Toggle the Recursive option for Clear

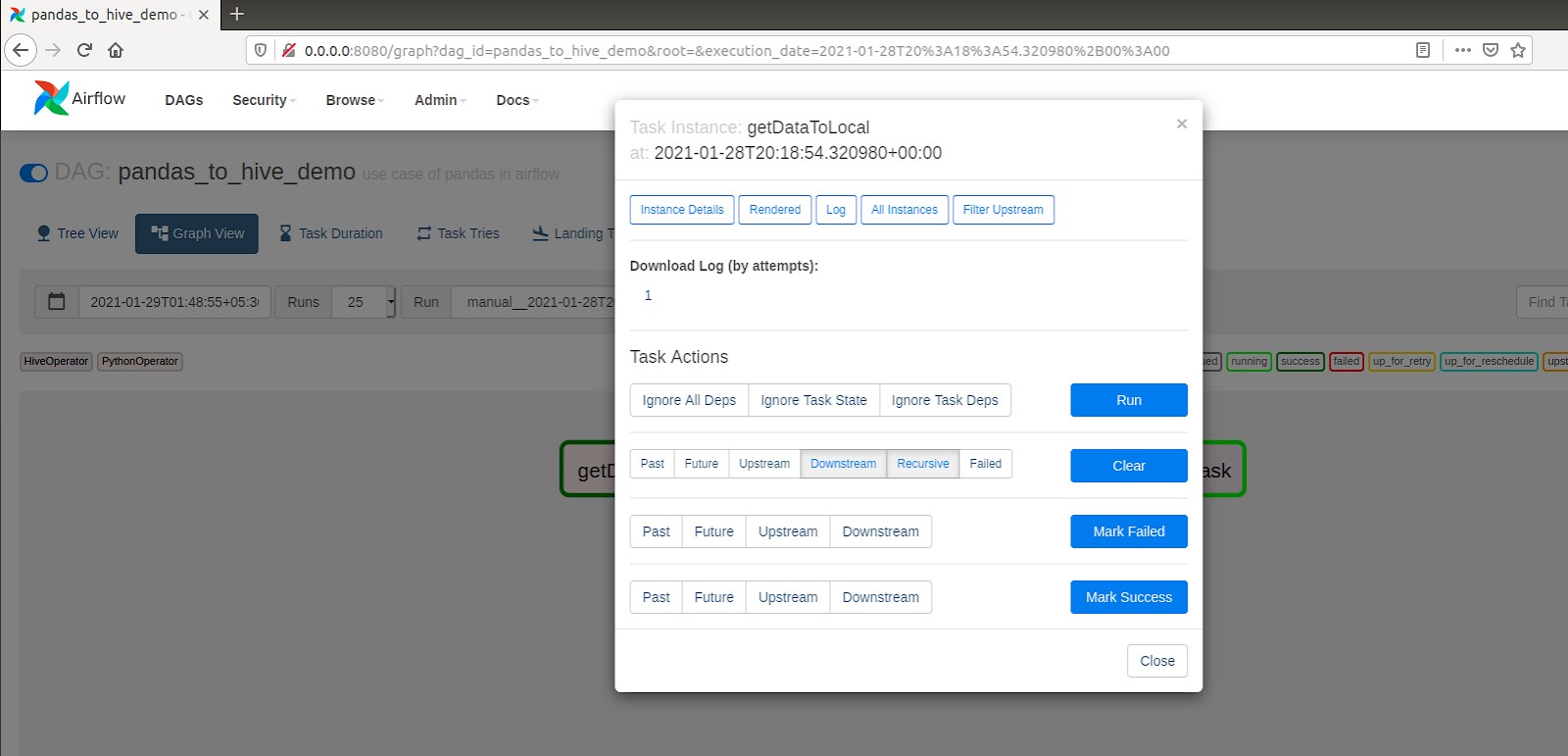[x=922, y=464]
